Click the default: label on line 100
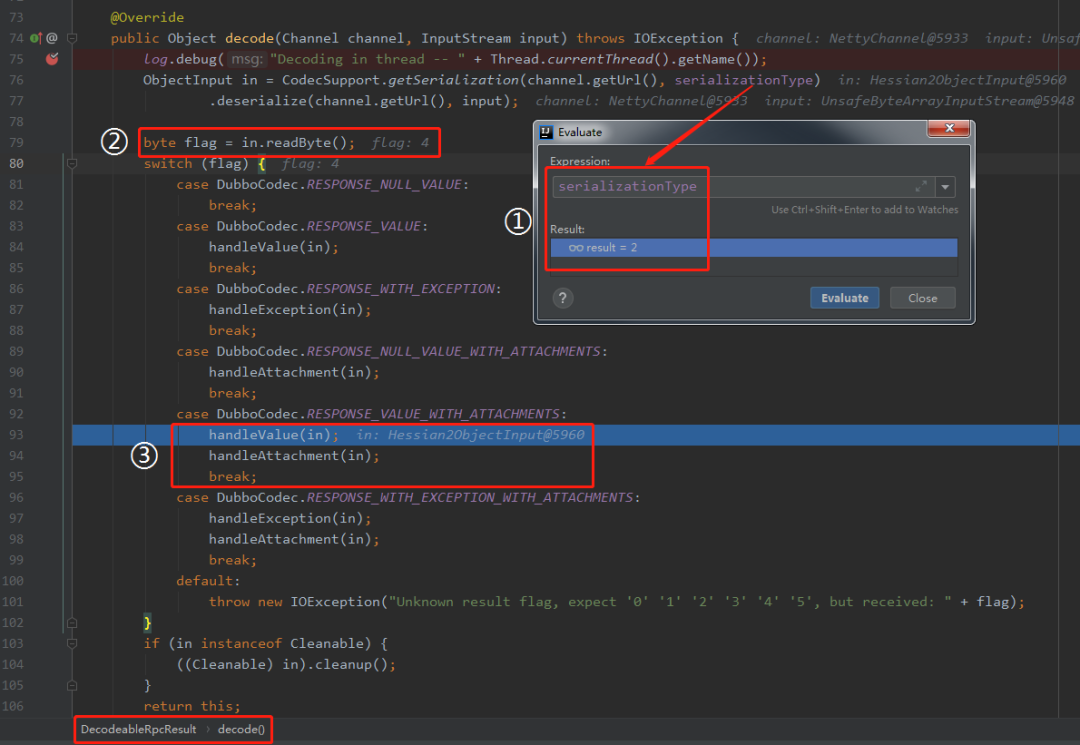1080x745 pixels. [x=209, y=581]
